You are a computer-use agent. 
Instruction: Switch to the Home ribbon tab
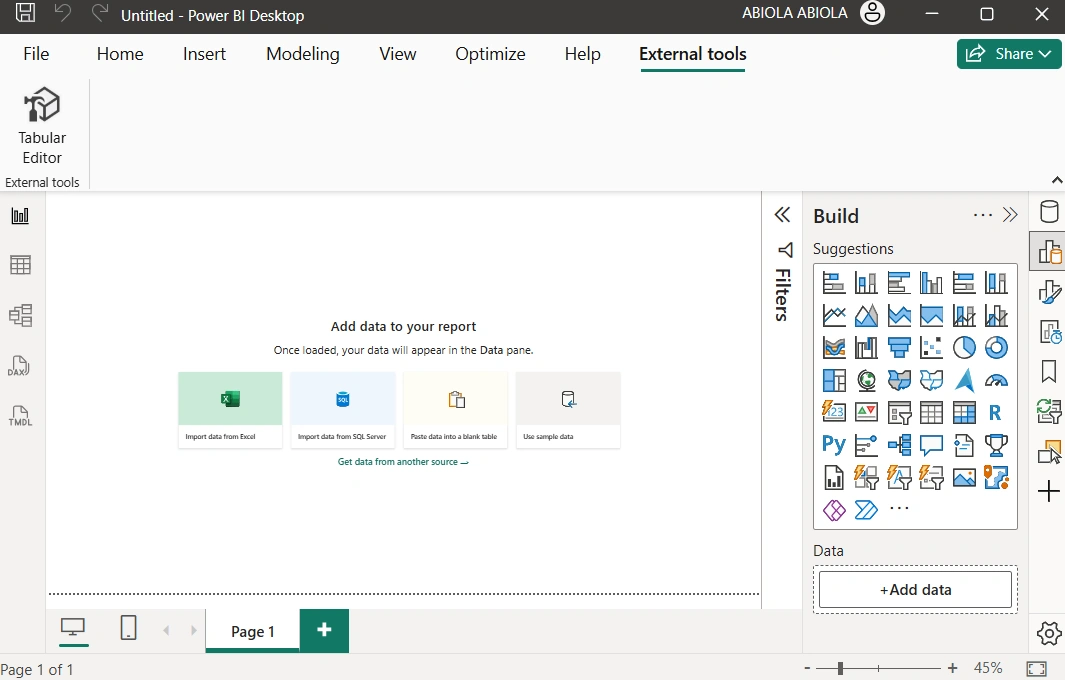[x=120, y=54]
